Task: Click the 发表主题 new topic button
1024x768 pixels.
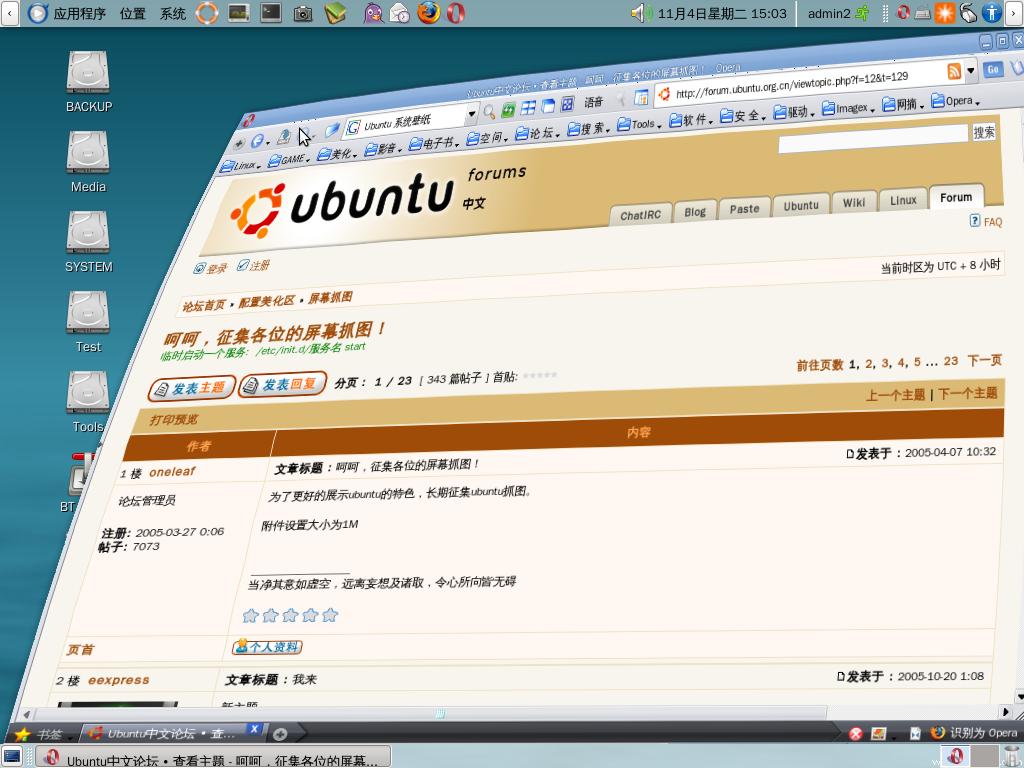Action: point(191,389)
